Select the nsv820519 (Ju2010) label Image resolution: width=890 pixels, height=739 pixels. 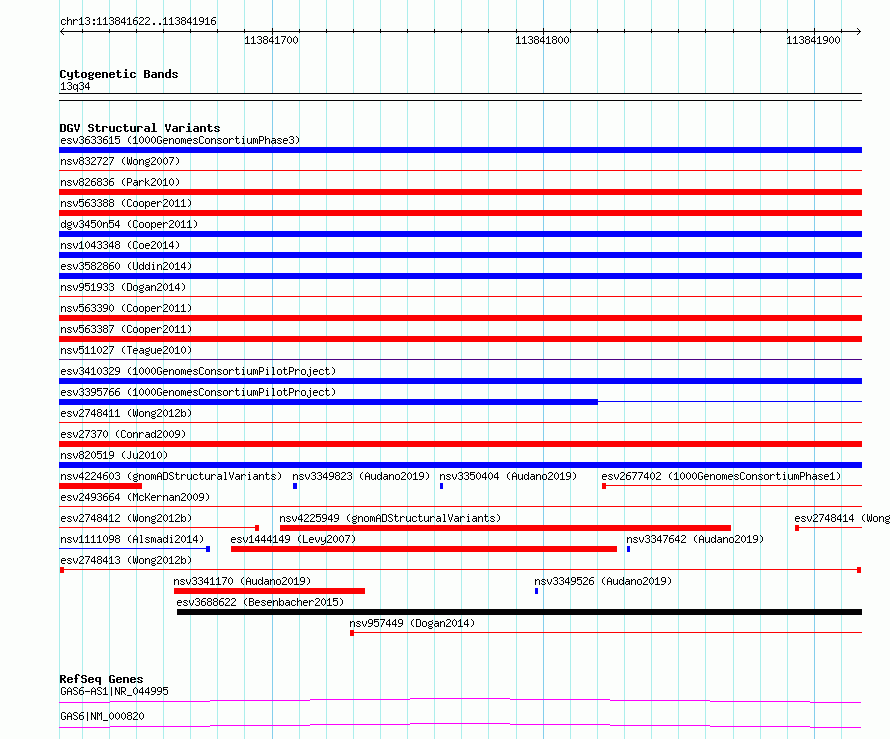point(114,455)
